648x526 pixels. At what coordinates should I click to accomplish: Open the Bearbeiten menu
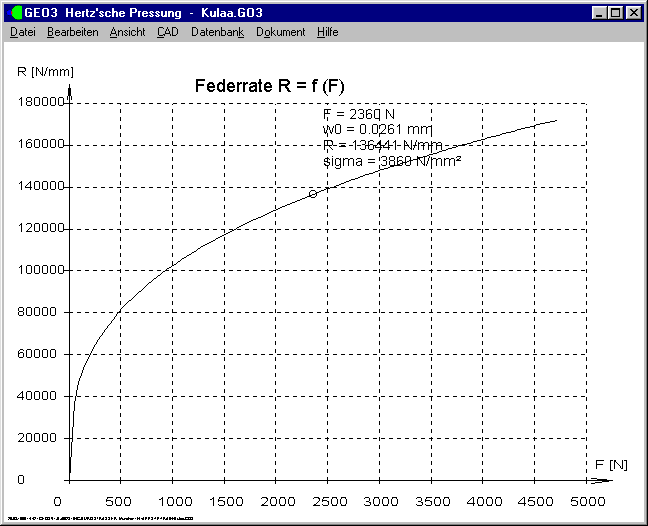click(72, 32)
